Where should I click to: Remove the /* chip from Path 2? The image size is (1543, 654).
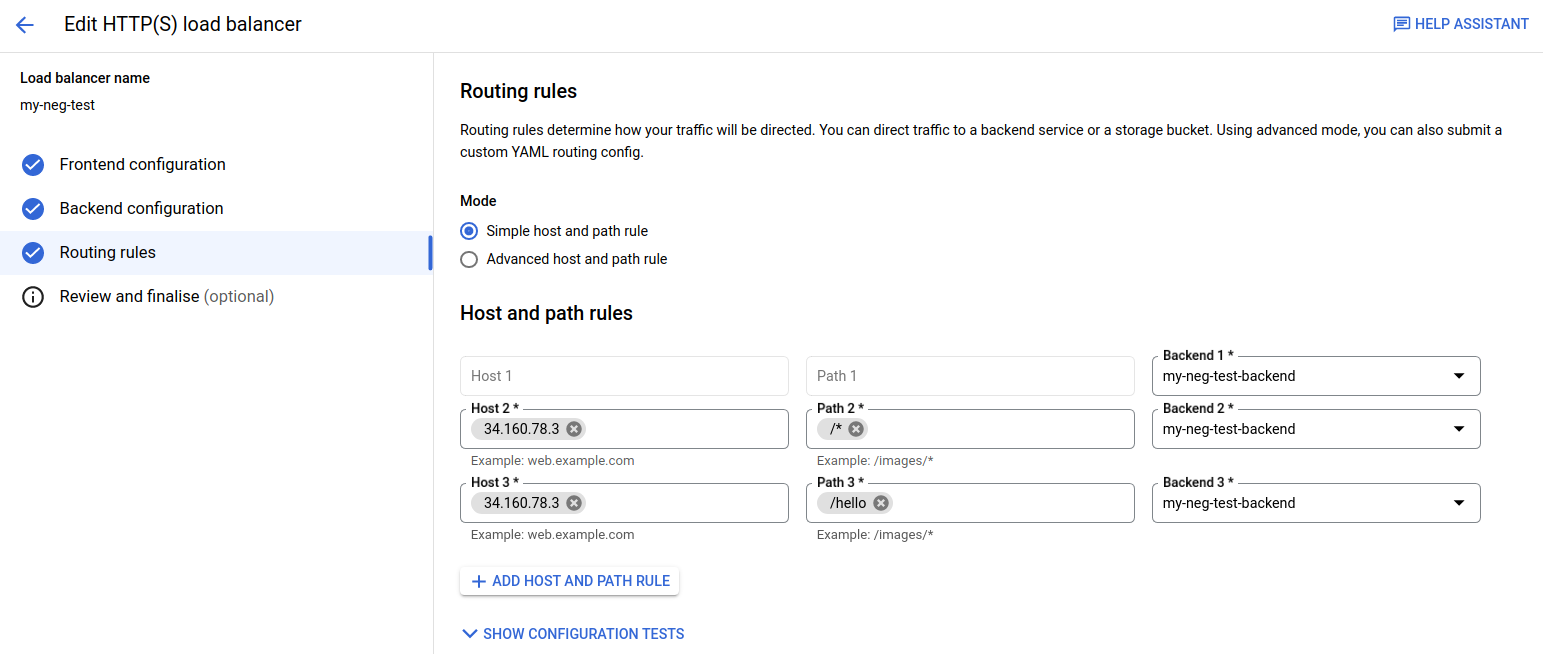[856, 428]
